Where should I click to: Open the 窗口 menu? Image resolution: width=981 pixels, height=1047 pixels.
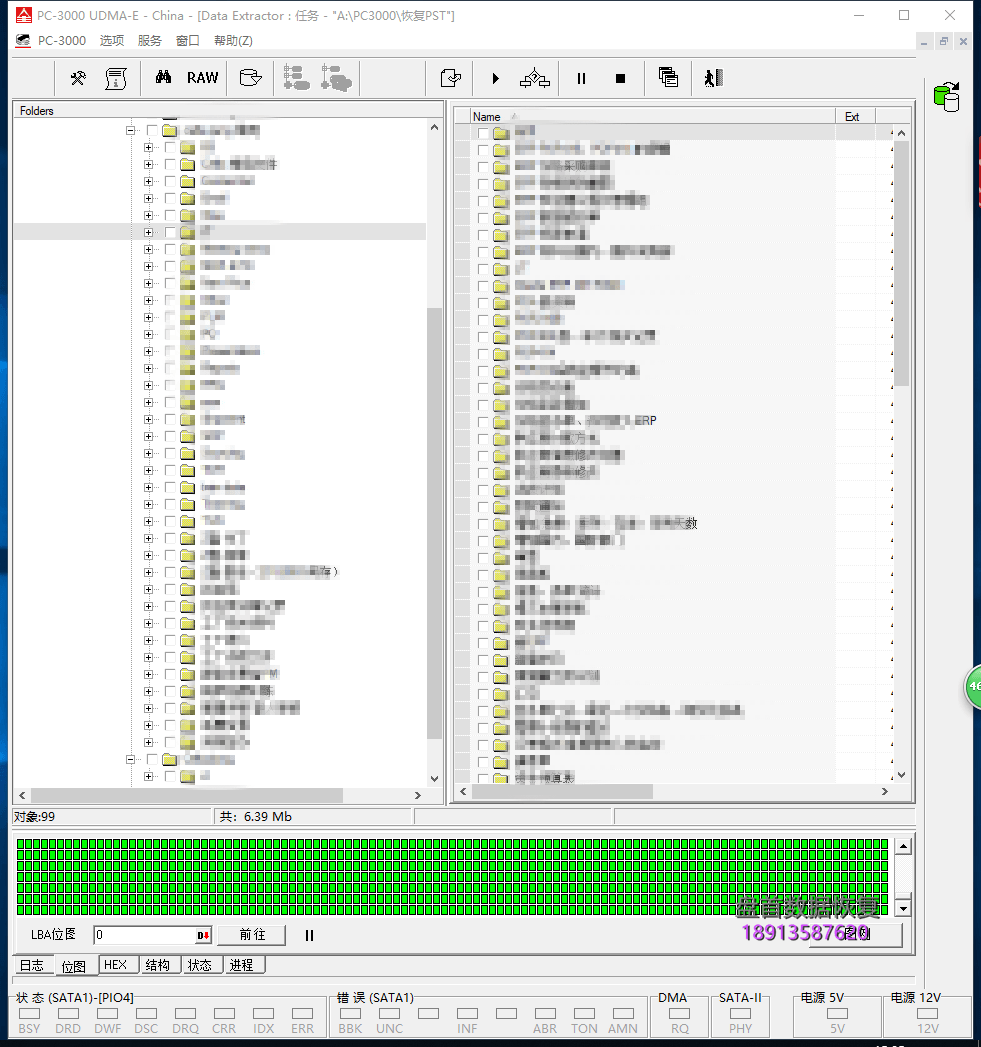click(x=188, y=41)
